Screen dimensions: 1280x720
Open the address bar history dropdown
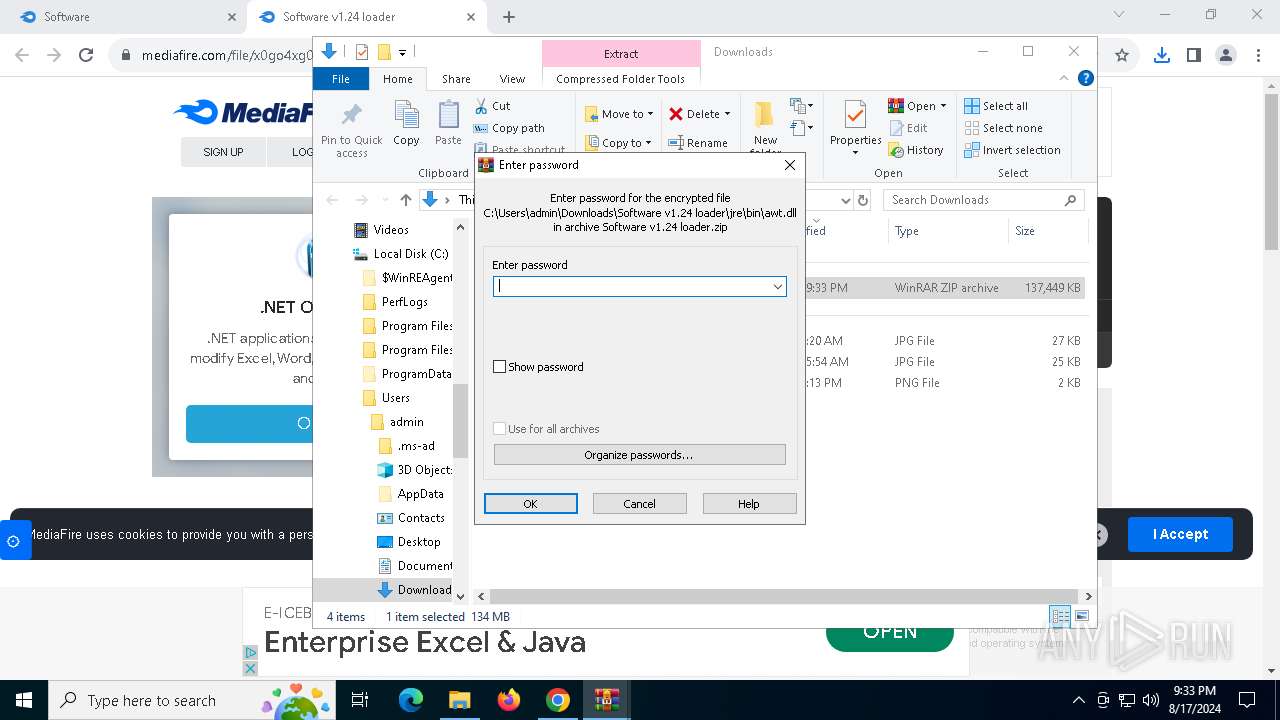[845, 200]
